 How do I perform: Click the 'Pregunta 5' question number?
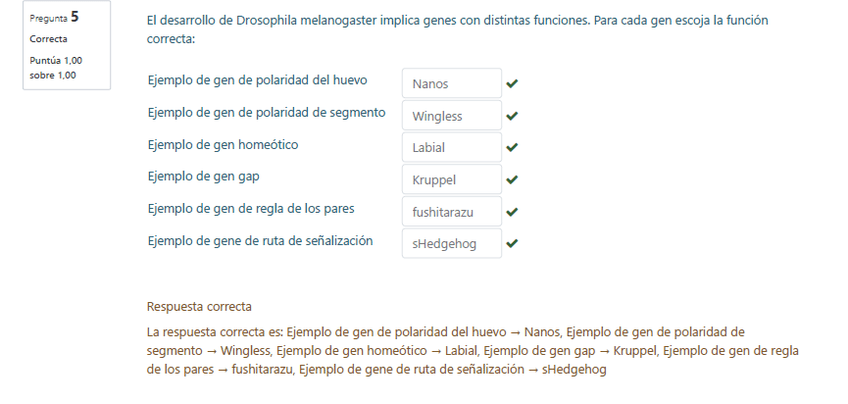(x=54, y=17)
